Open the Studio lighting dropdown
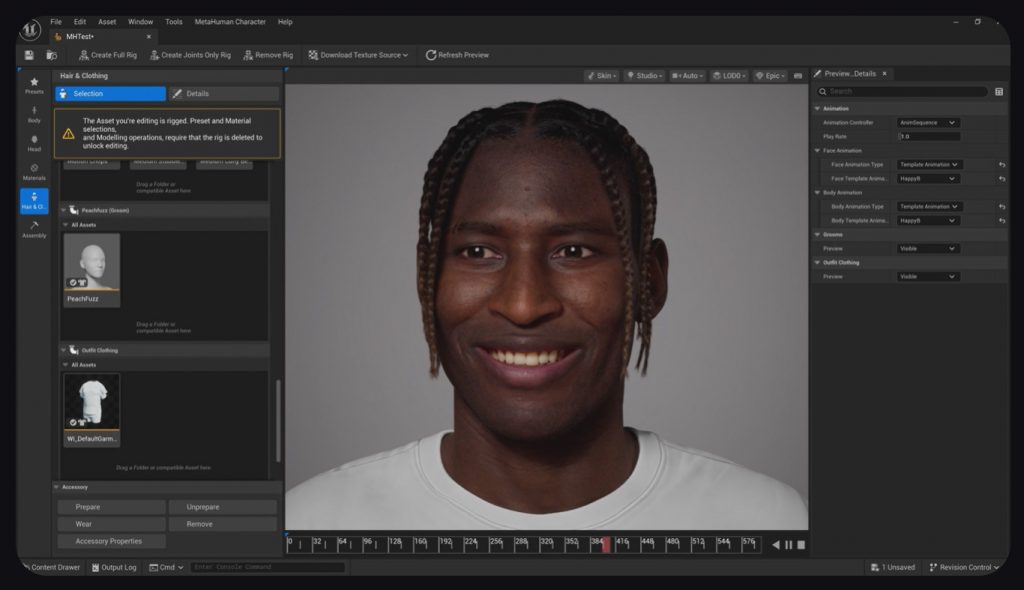This screenshot has height=590, width=1024. click(645, 76)
